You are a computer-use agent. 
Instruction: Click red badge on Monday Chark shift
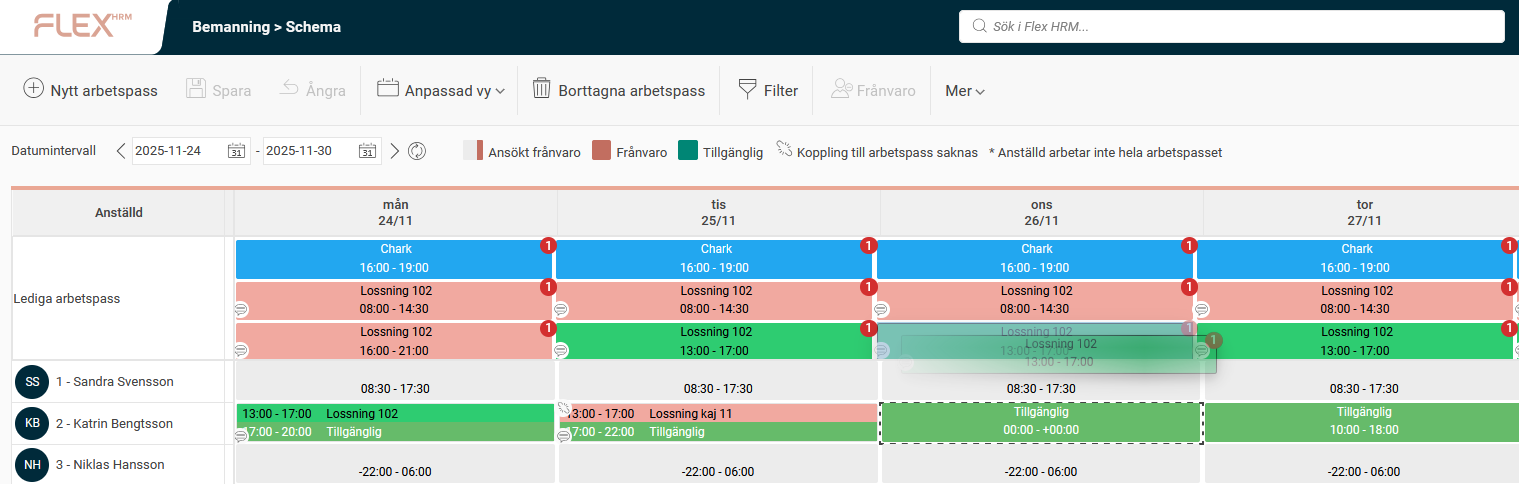pos(547,246)
